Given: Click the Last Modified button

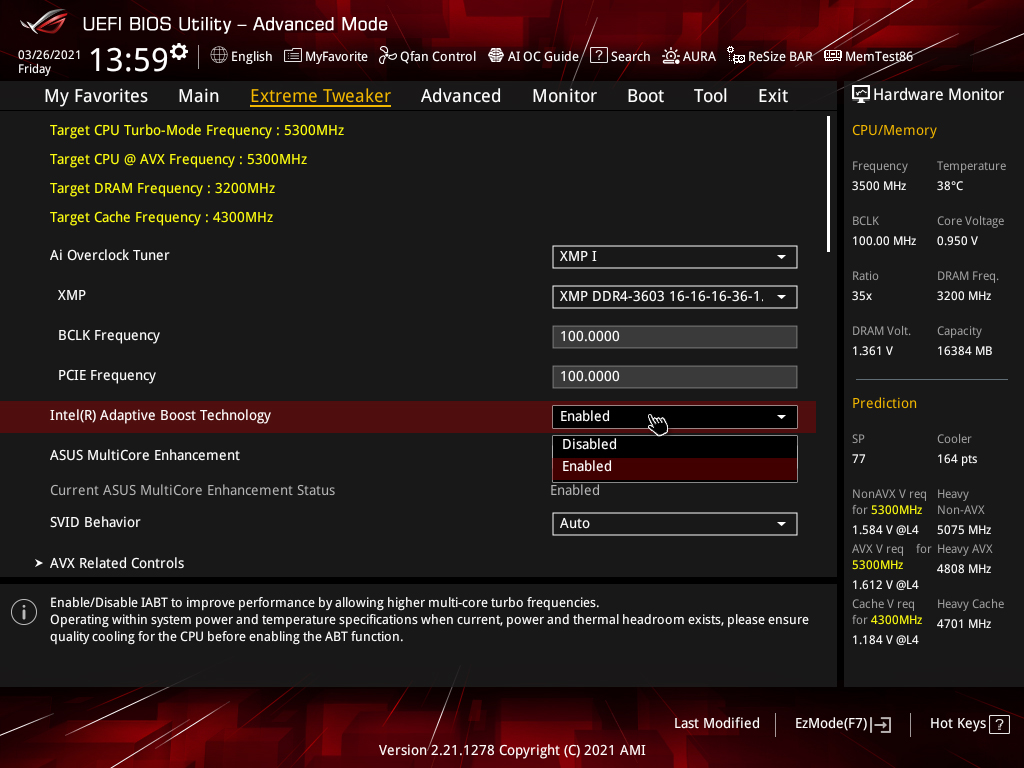Looking at the screenshot, I should click(716, 723).
